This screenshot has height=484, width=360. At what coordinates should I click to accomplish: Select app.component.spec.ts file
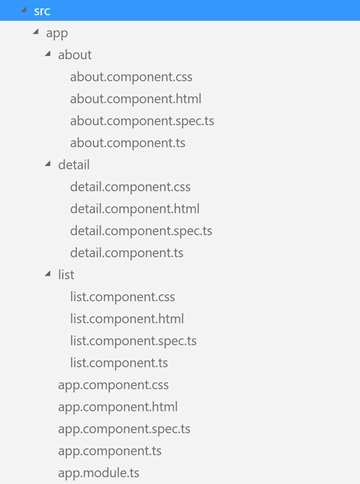124,429
